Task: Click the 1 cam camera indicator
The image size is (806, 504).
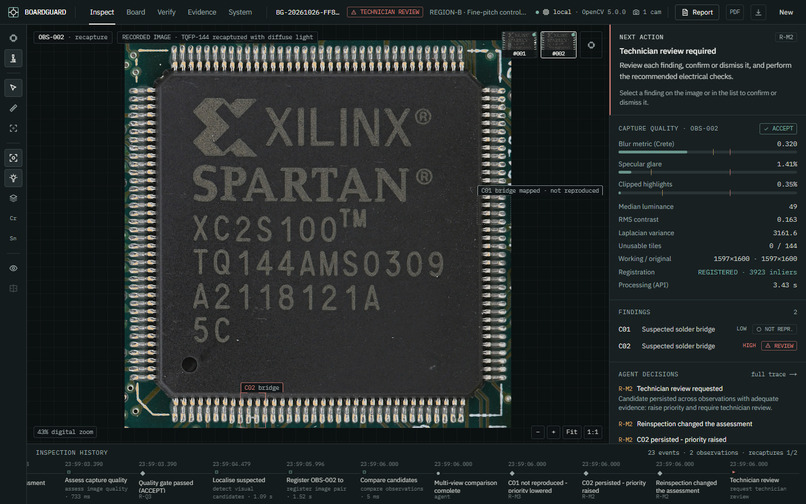Action: (x=647, y=12)
